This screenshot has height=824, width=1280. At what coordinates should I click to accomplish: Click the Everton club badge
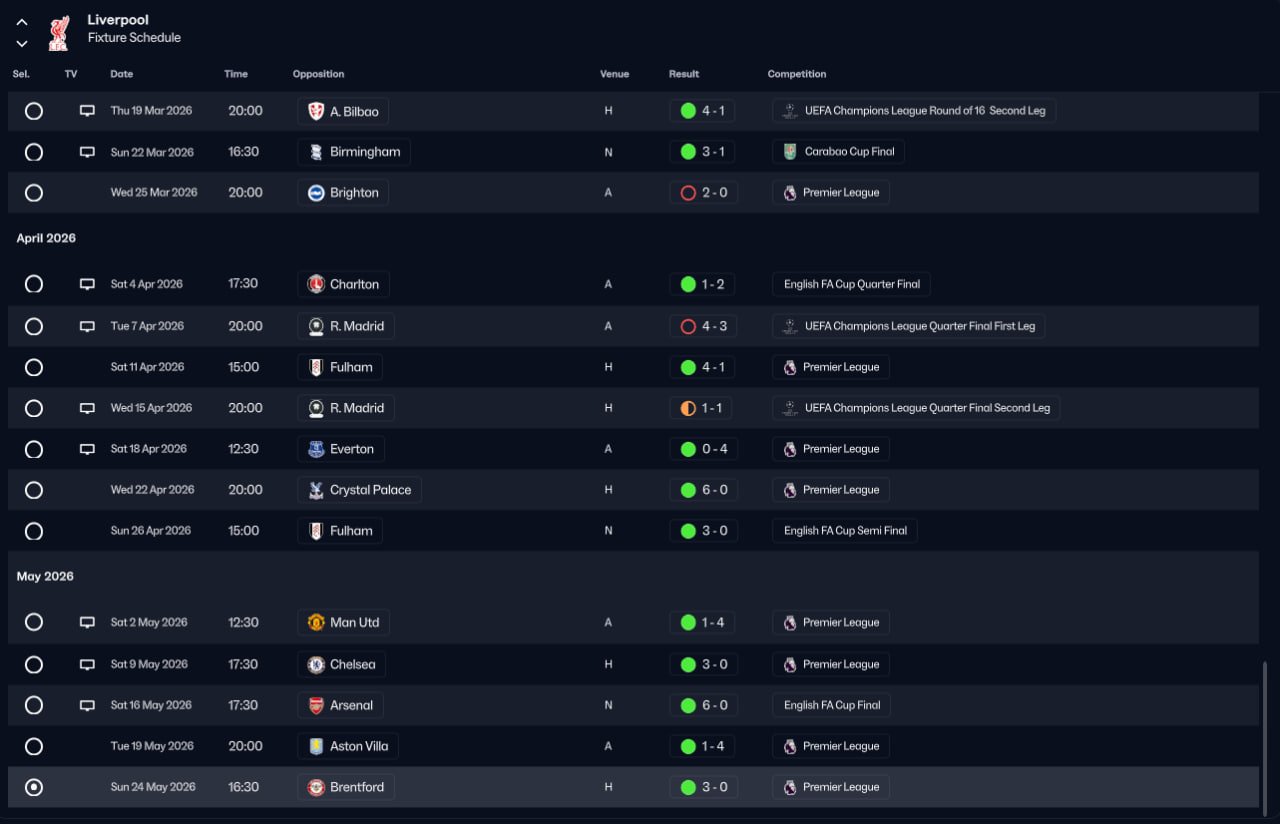coord(316,449)
